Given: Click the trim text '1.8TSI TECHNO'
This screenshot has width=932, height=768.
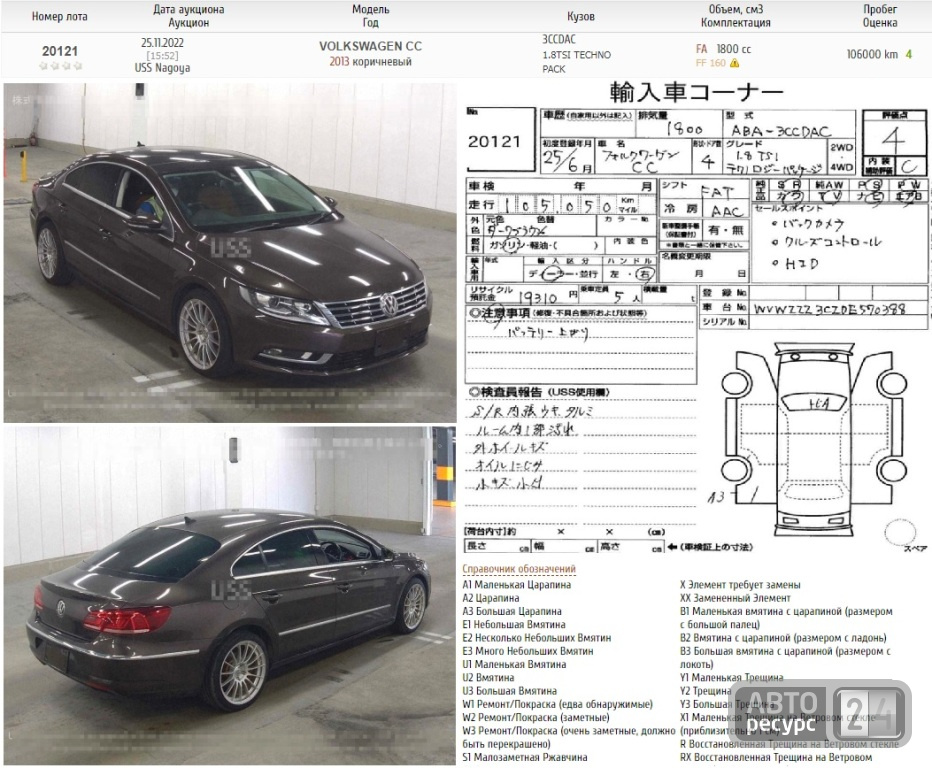Looking at the screenshot, I should click(576, 55).
